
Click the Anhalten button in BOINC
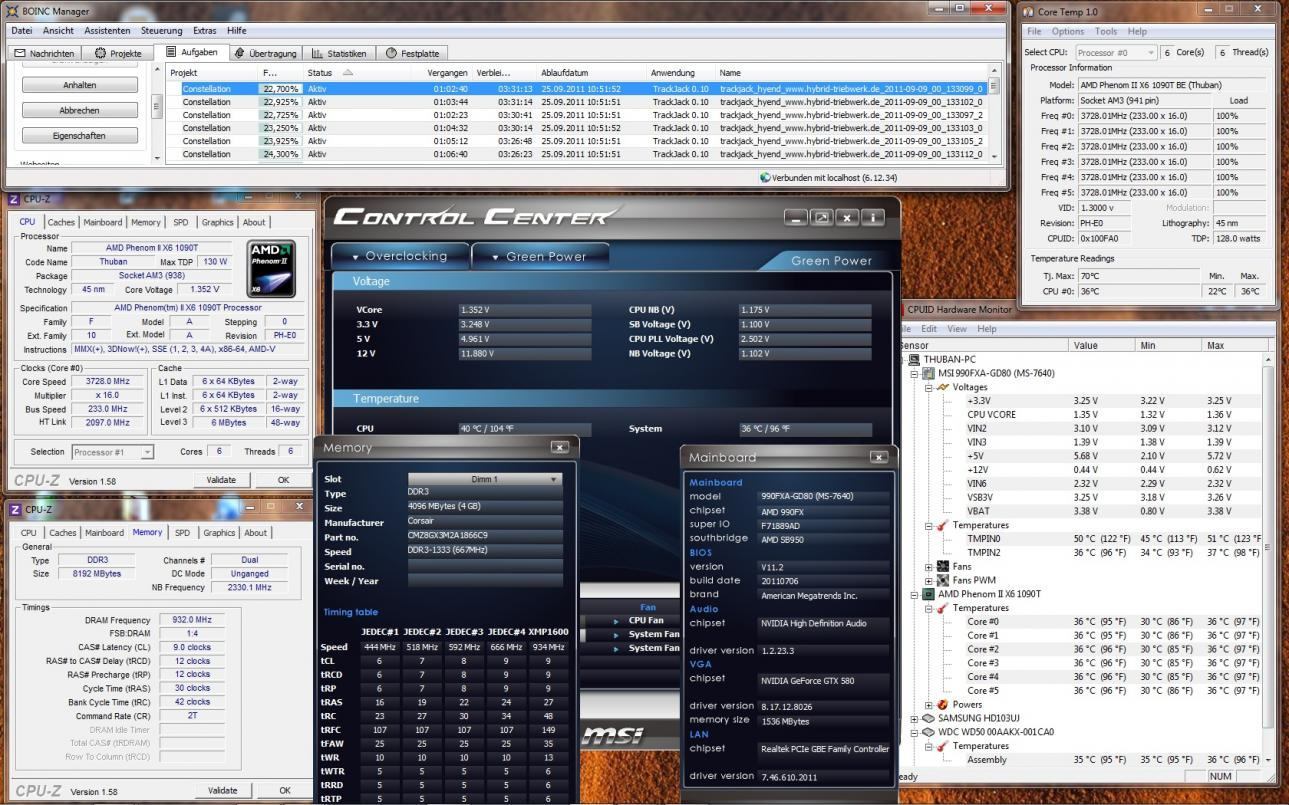[80, 85]
